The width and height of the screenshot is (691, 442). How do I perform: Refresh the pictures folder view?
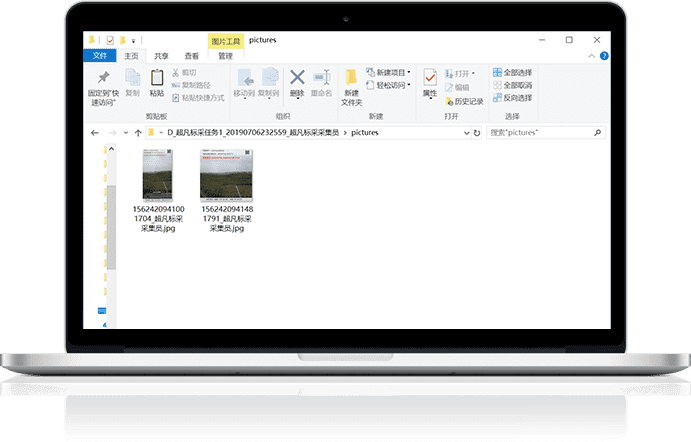[477, 133]
